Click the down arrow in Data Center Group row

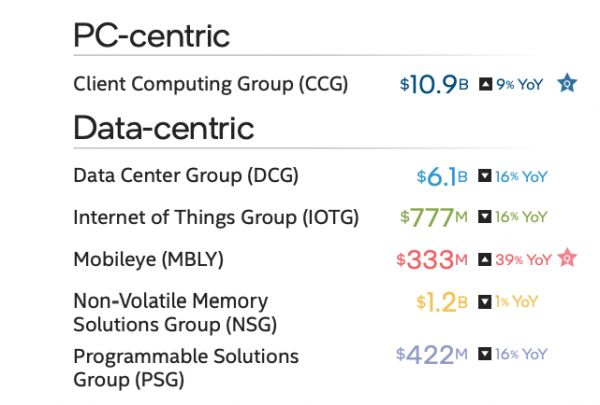pos(486,177)
